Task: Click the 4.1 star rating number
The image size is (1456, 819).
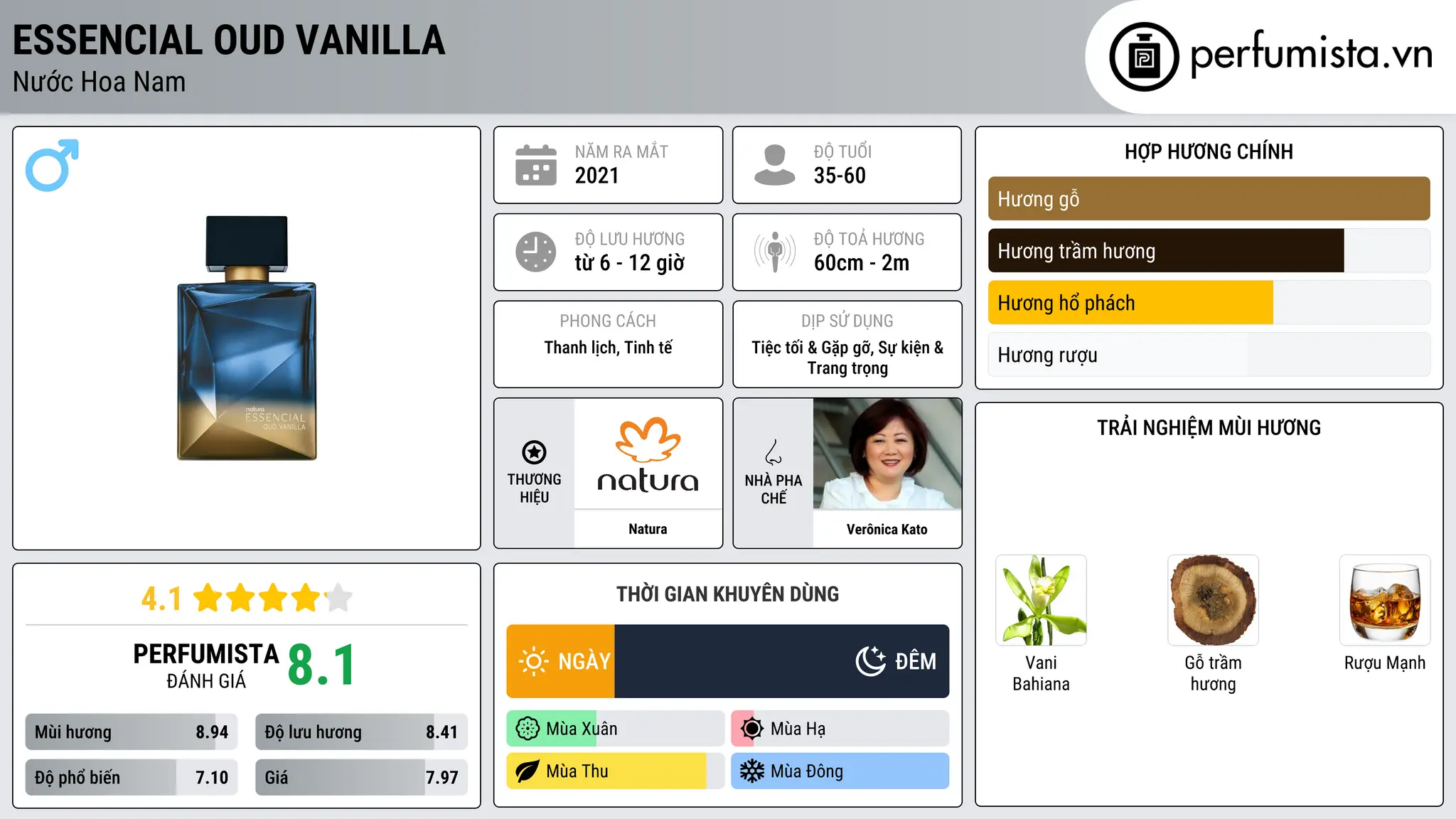Action: tap(162, 599)
